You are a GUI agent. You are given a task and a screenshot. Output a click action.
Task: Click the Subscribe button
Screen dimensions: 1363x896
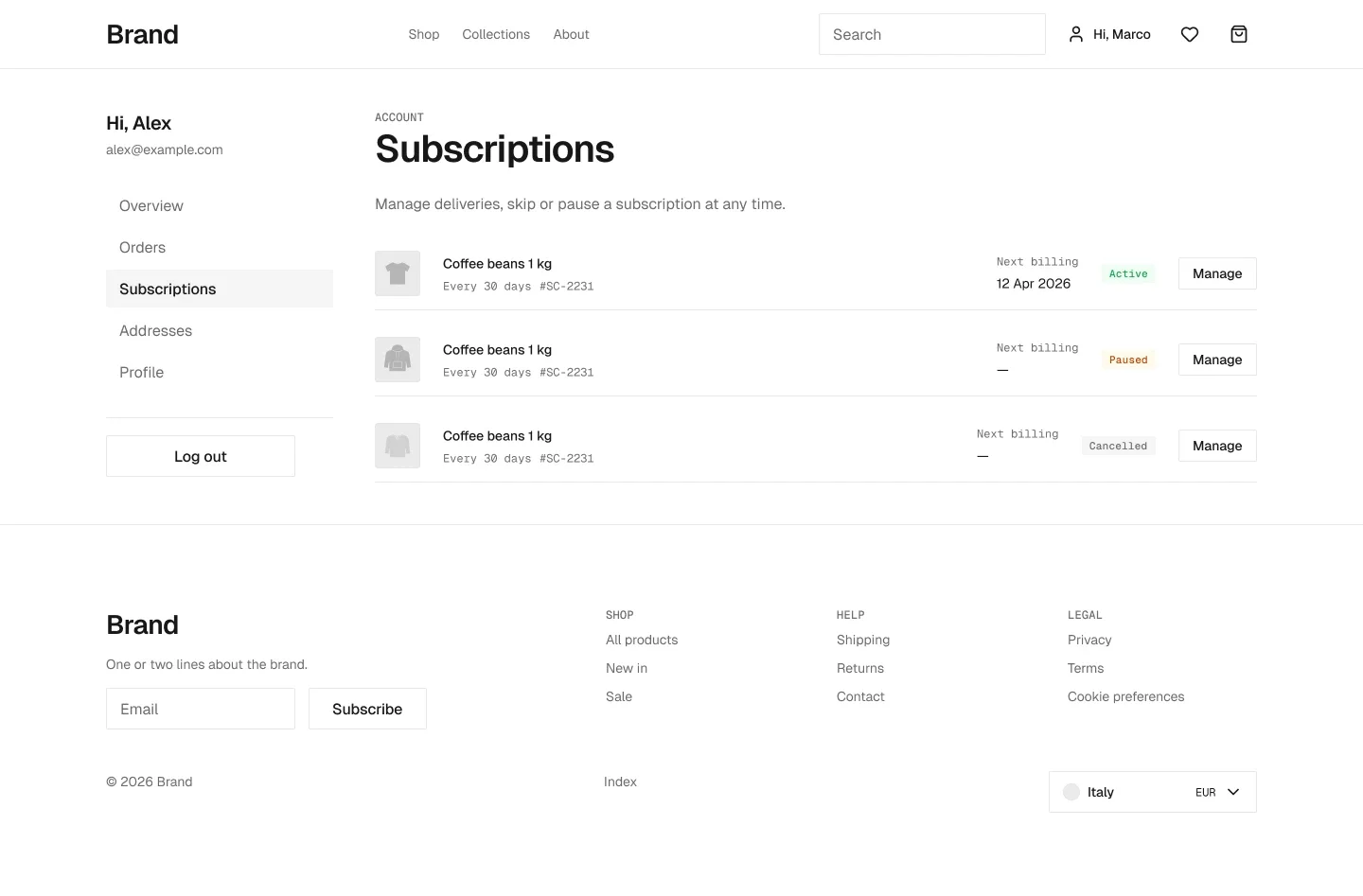coord(367,709)
